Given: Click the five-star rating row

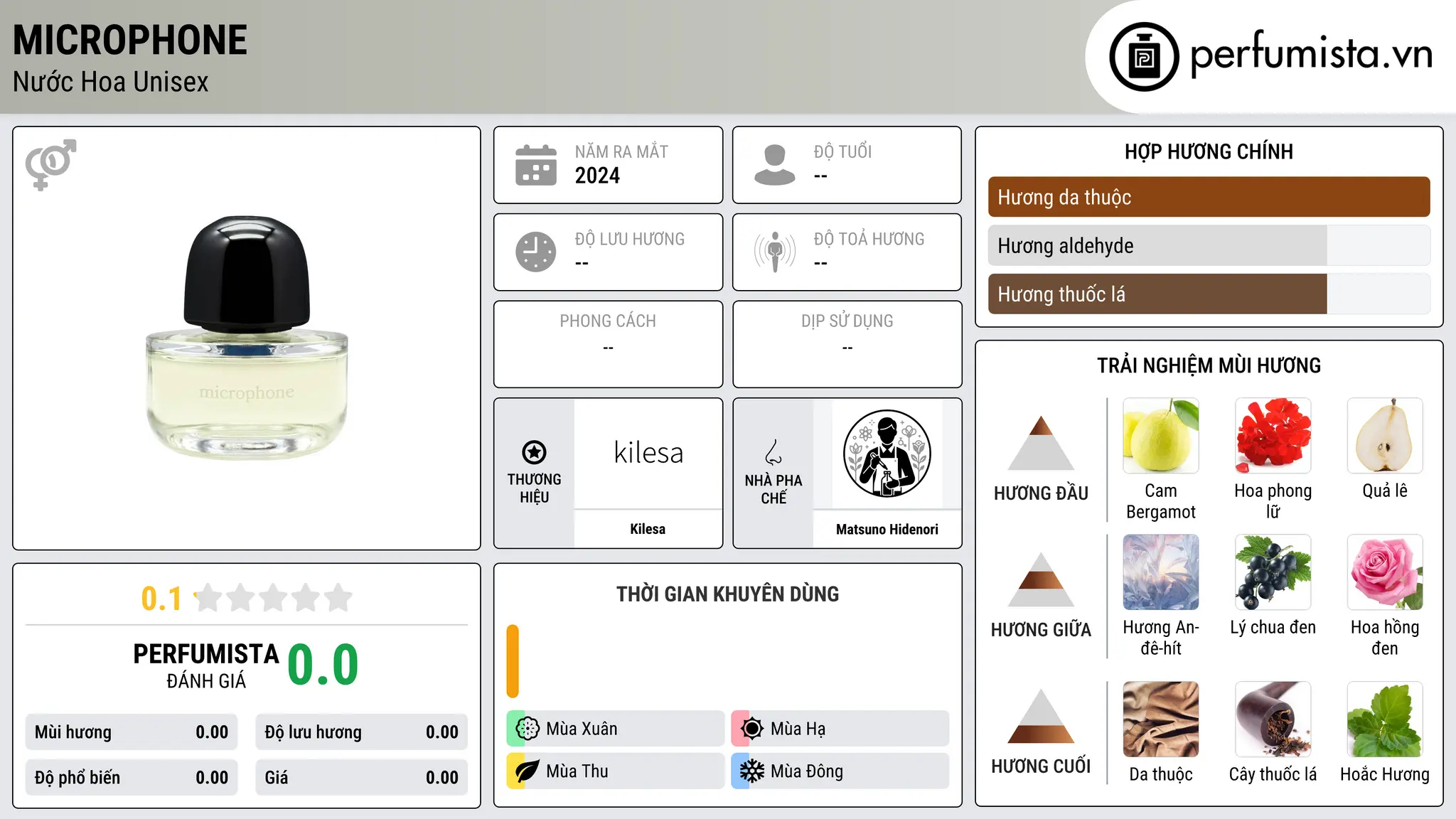Looking at the screenshot, I should point(274,598).
